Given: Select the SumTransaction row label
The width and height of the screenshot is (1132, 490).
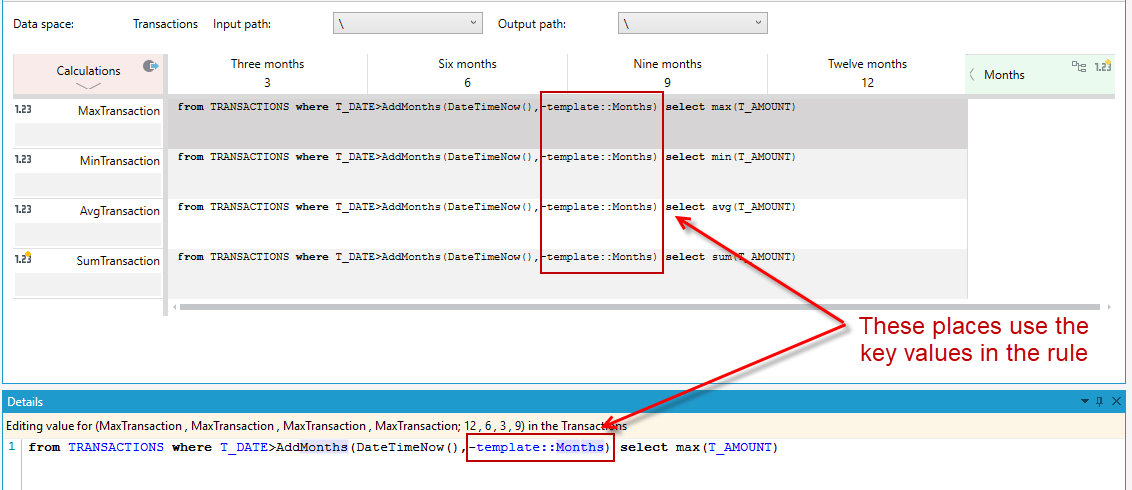Looking at the screenshot, I should click(x=118, y=261).
